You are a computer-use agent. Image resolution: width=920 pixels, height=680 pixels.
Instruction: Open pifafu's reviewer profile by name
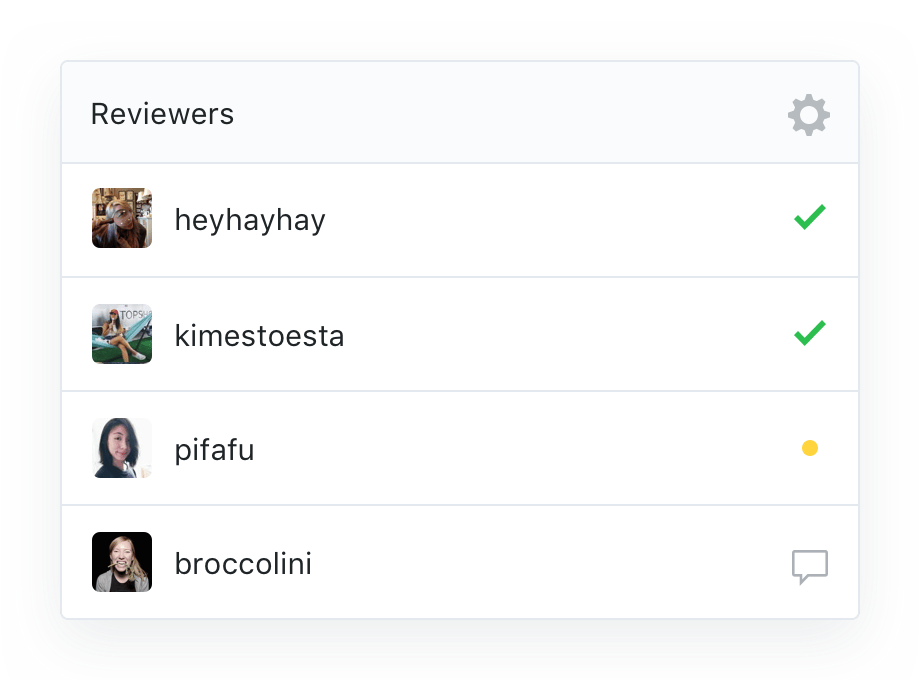click(x=213, y=449)
